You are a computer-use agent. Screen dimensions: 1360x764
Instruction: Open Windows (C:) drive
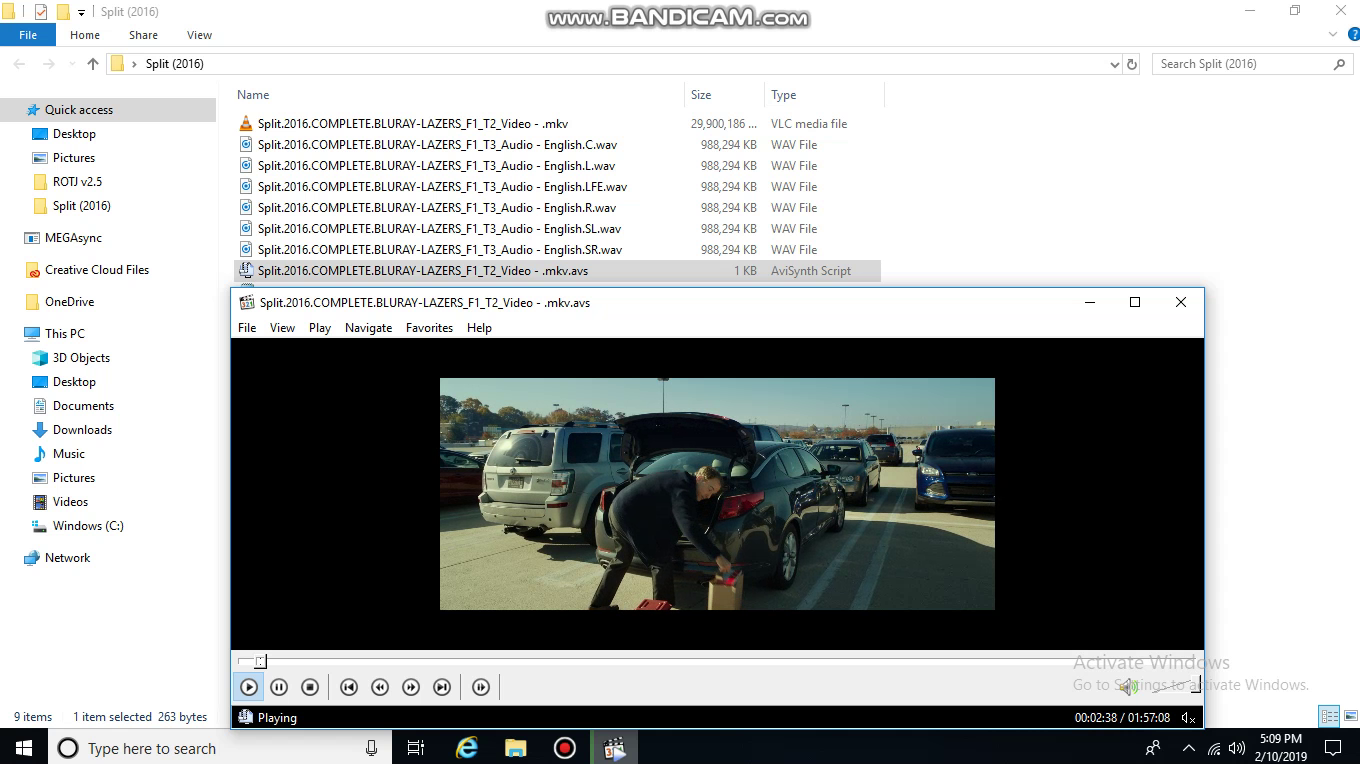88,526
